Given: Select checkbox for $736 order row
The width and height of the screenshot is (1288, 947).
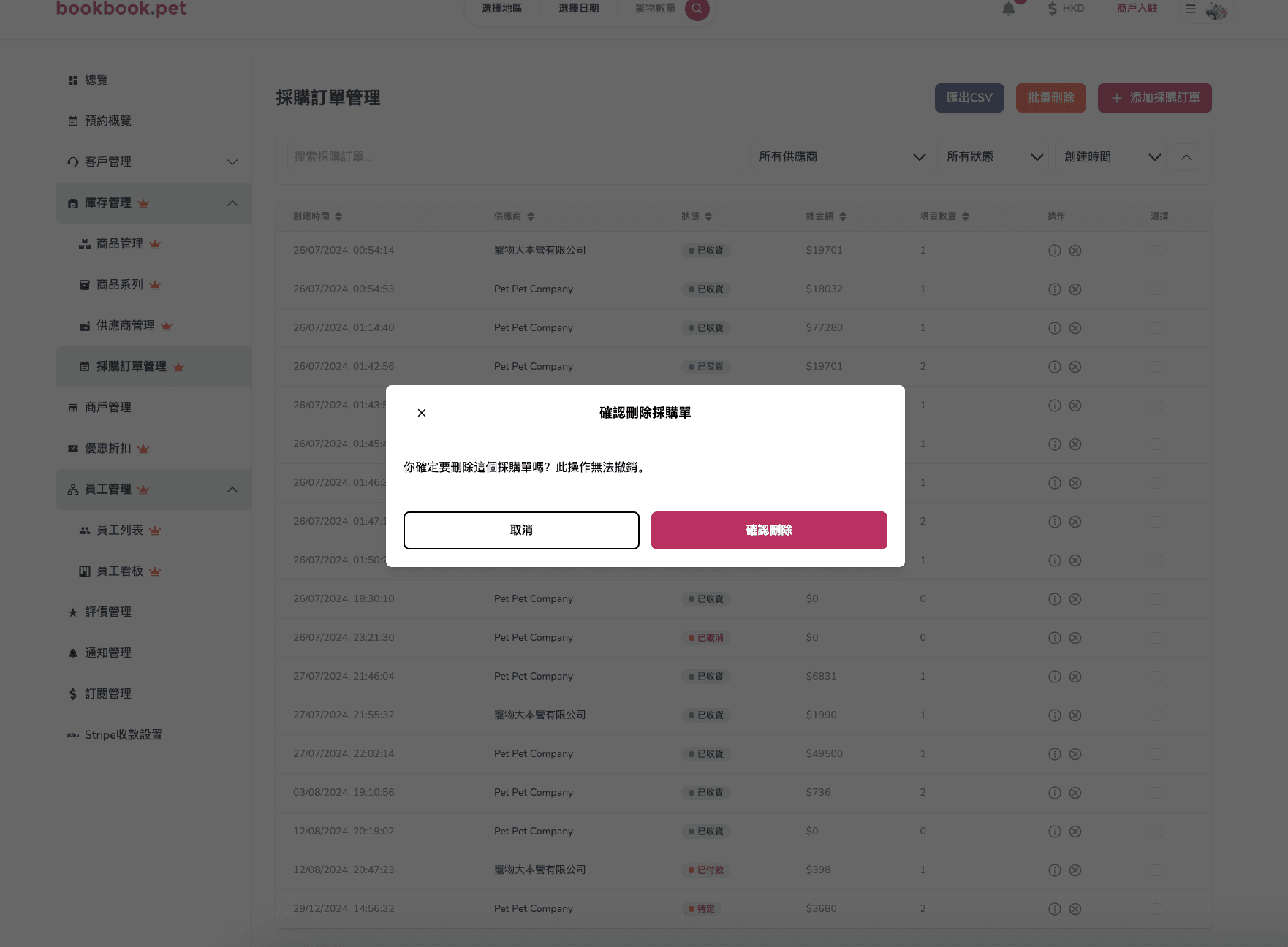Looking at the screenshot, I should coord(1156,793).
